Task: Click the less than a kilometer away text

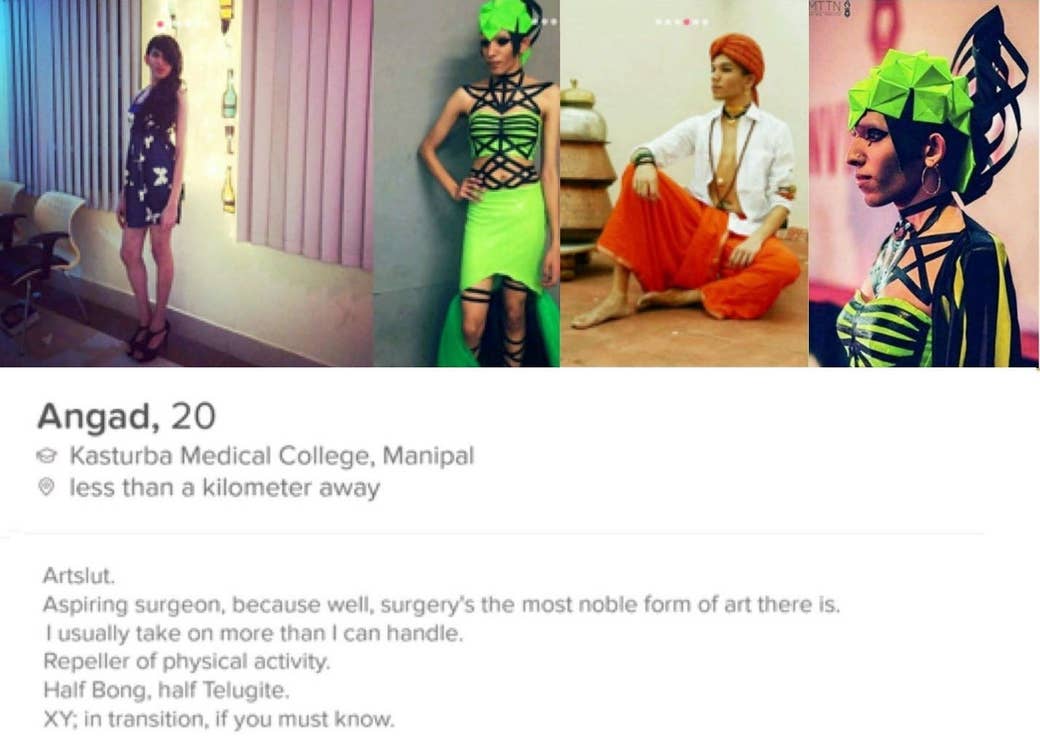Action: tap(225, 488)
